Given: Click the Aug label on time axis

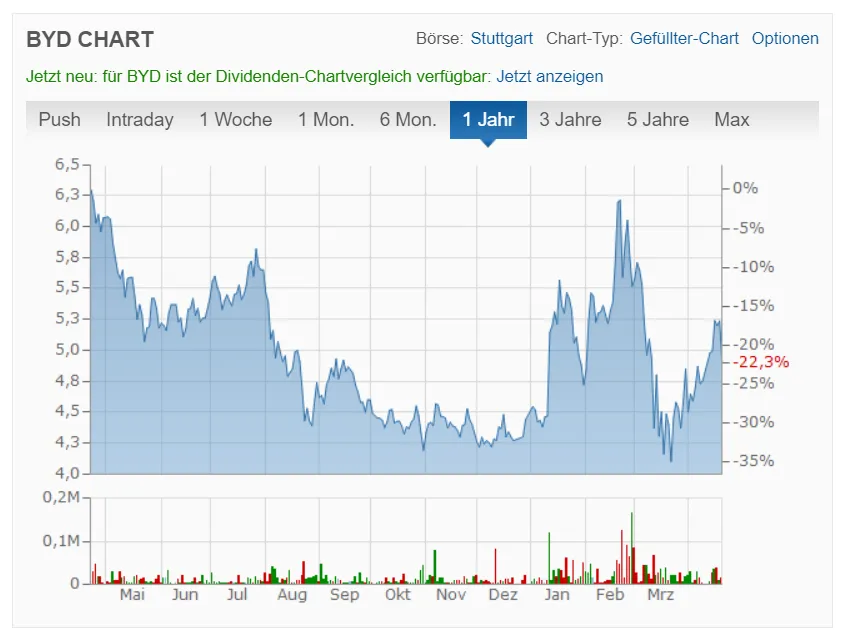Looking at the screenshot, I should click(x=292, y=595).
